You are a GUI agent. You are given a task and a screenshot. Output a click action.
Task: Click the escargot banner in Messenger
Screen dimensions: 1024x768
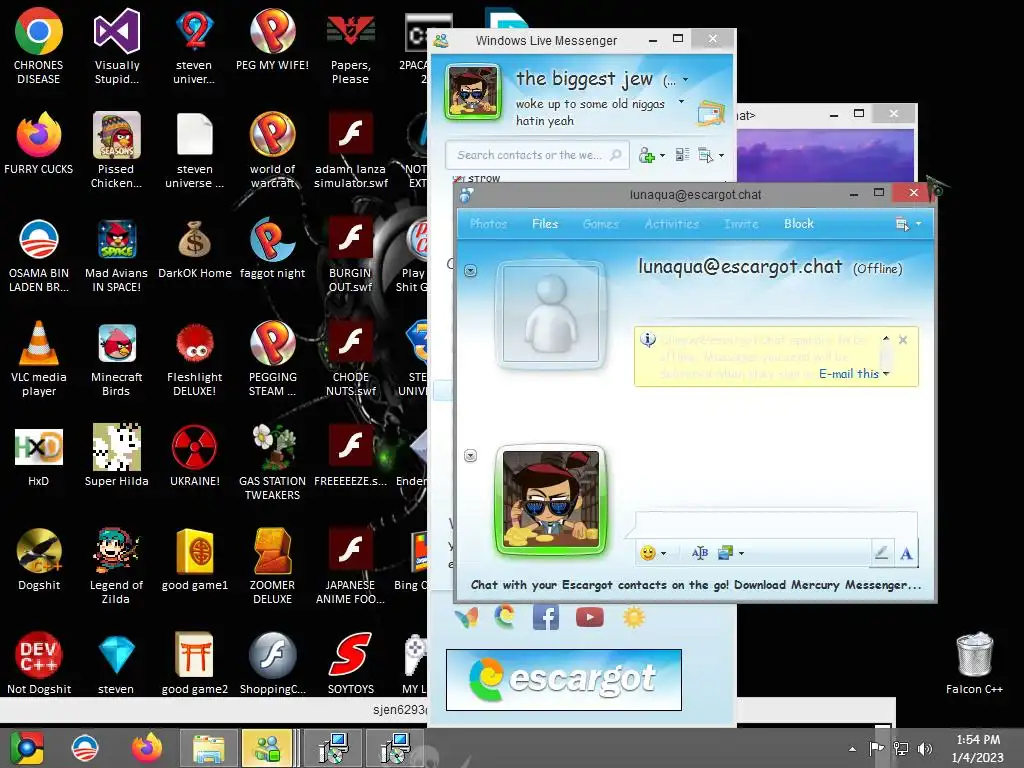click(564, 680)
